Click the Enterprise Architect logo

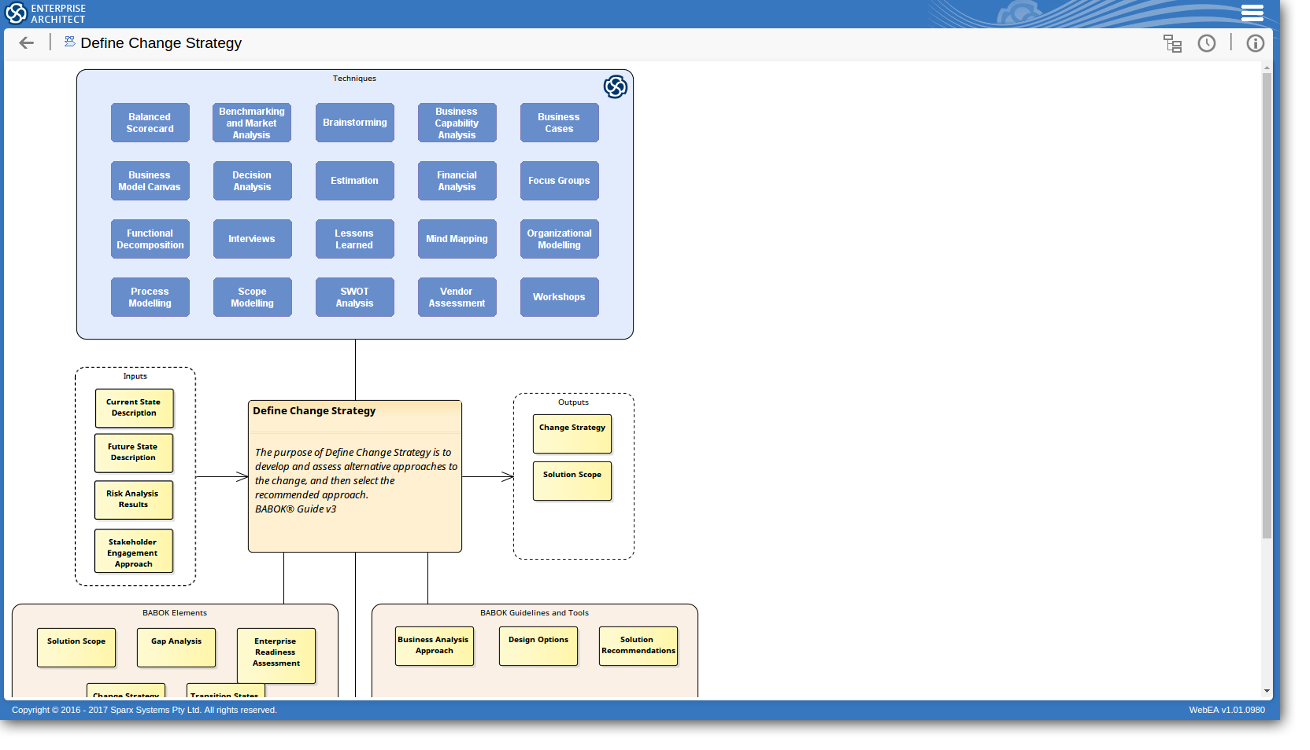46,13
